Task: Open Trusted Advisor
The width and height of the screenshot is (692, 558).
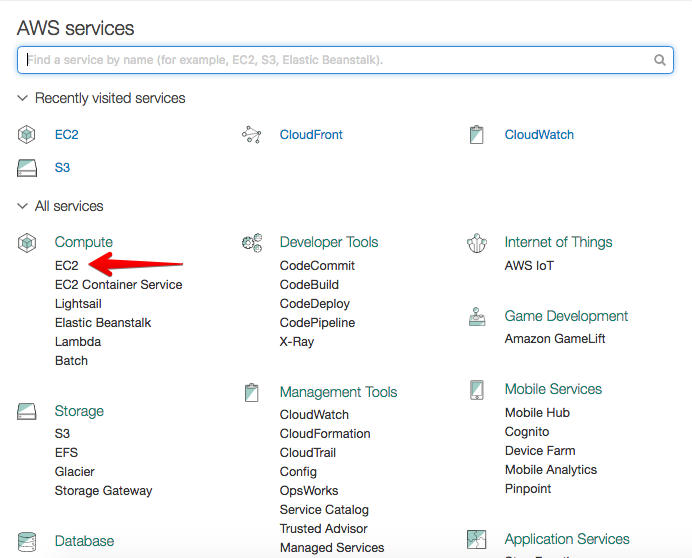Action: tap(323, 528)
